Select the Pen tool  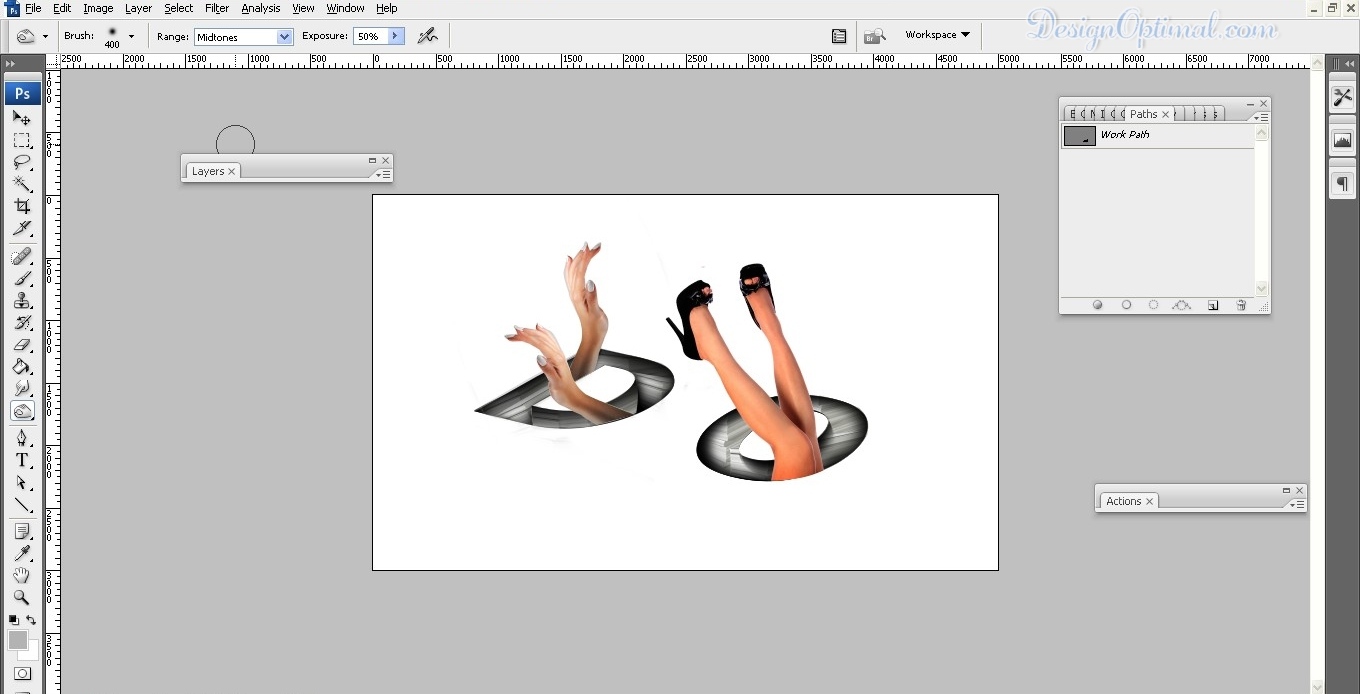click(x=22, y=438)
